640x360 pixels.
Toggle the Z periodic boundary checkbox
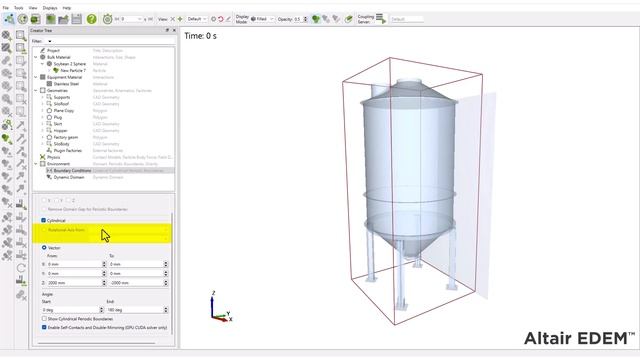[69, 200]
